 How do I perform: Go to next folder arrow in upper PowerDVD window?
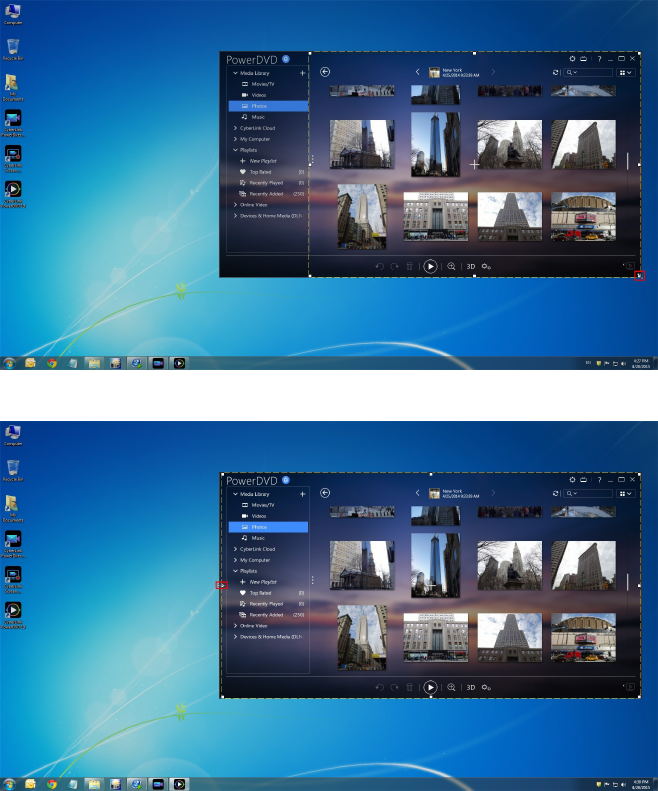click(493, 72)
